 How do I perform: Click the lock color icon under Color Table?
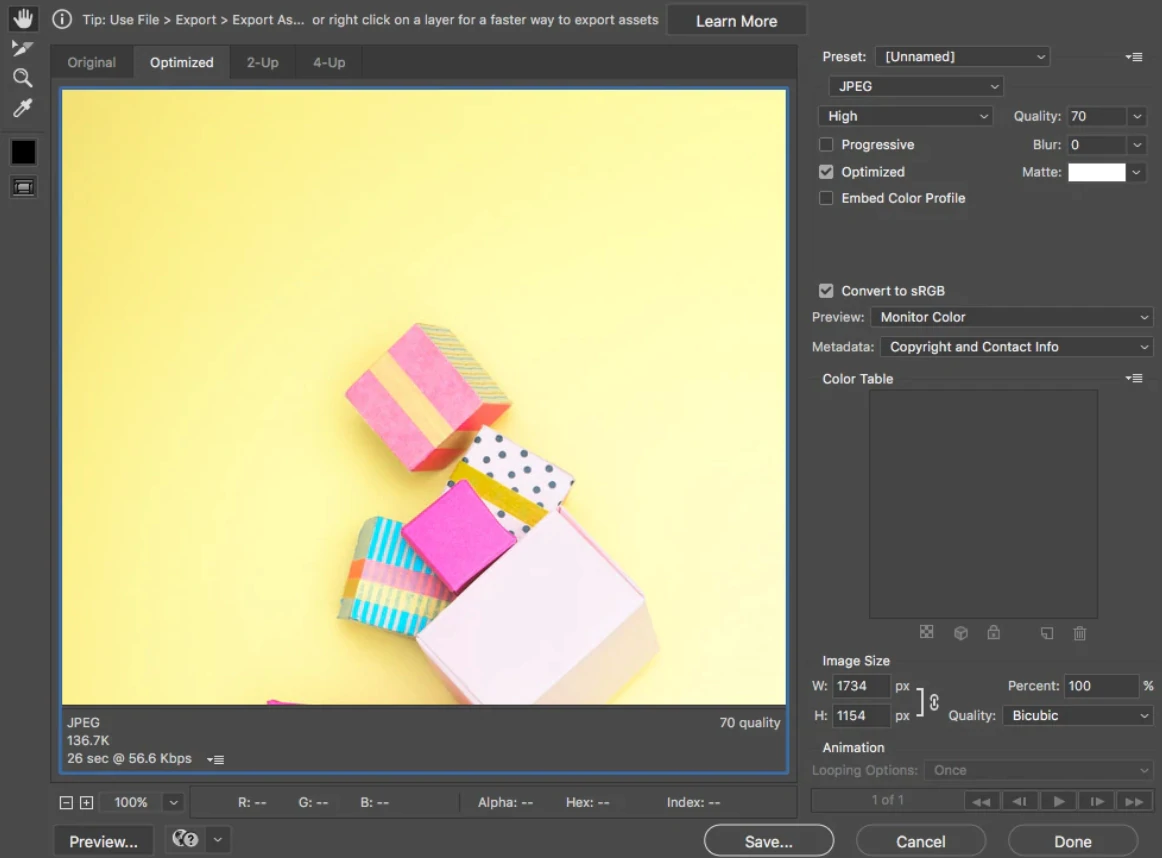(994, 632)
